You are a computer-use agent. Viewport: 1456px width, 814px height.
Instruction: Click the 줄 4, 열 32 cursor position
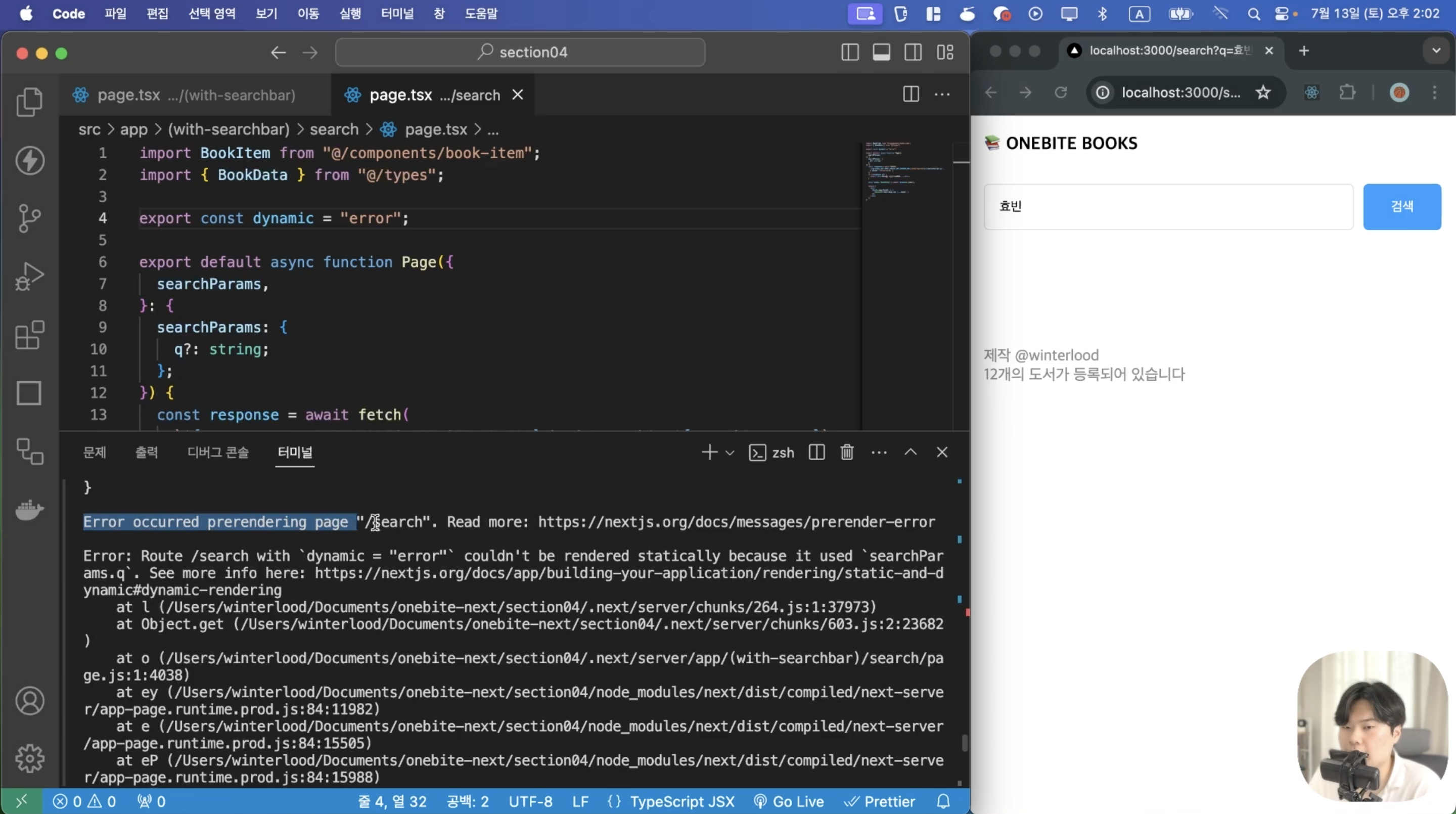click(392, 801)
